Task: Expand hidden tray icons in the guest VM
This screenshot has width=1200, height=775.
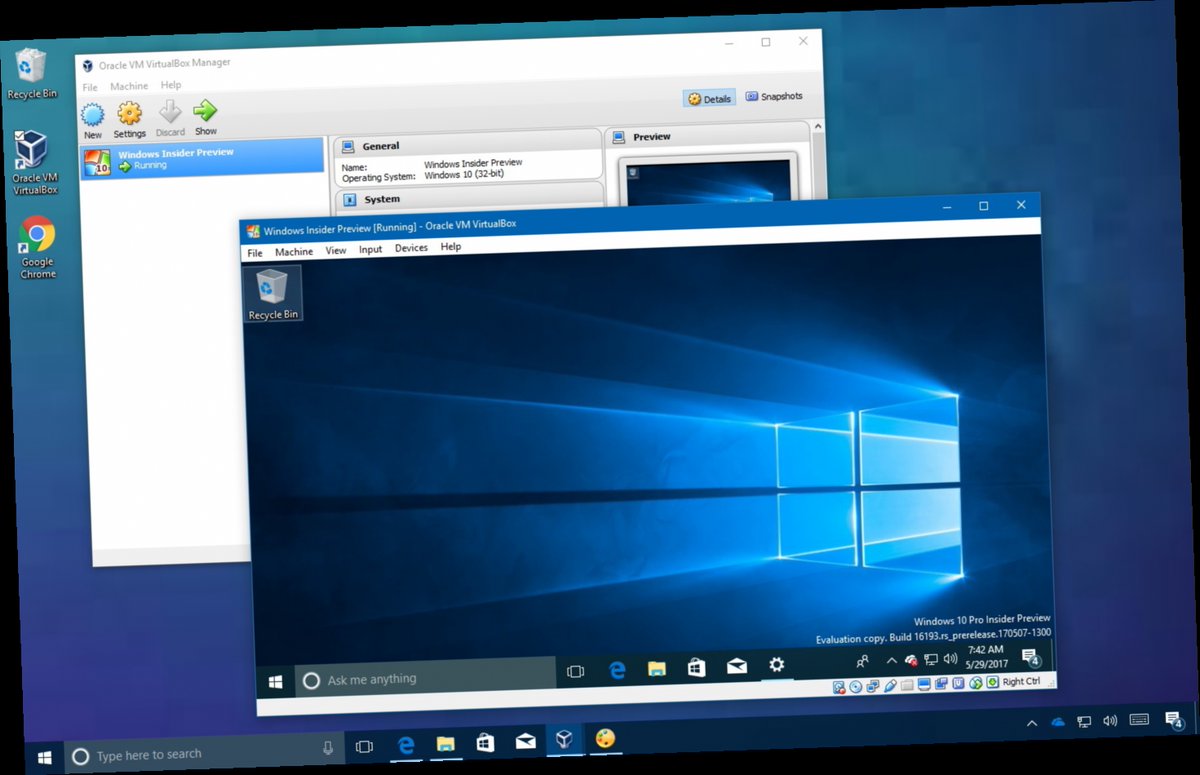Action: coord(892,660)
